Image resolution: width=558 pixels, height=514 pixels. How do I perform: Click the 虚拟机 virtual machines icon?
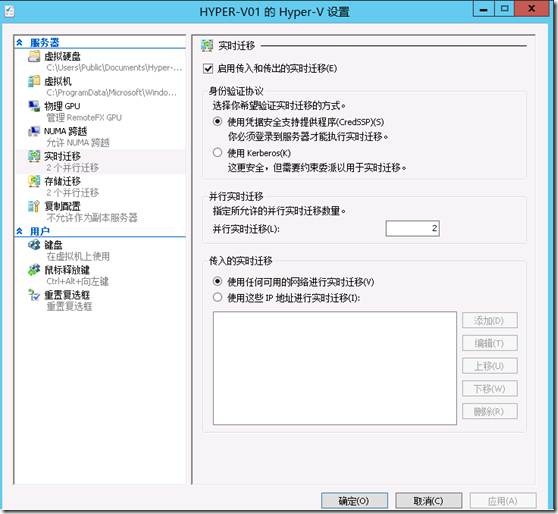[34, 81]
